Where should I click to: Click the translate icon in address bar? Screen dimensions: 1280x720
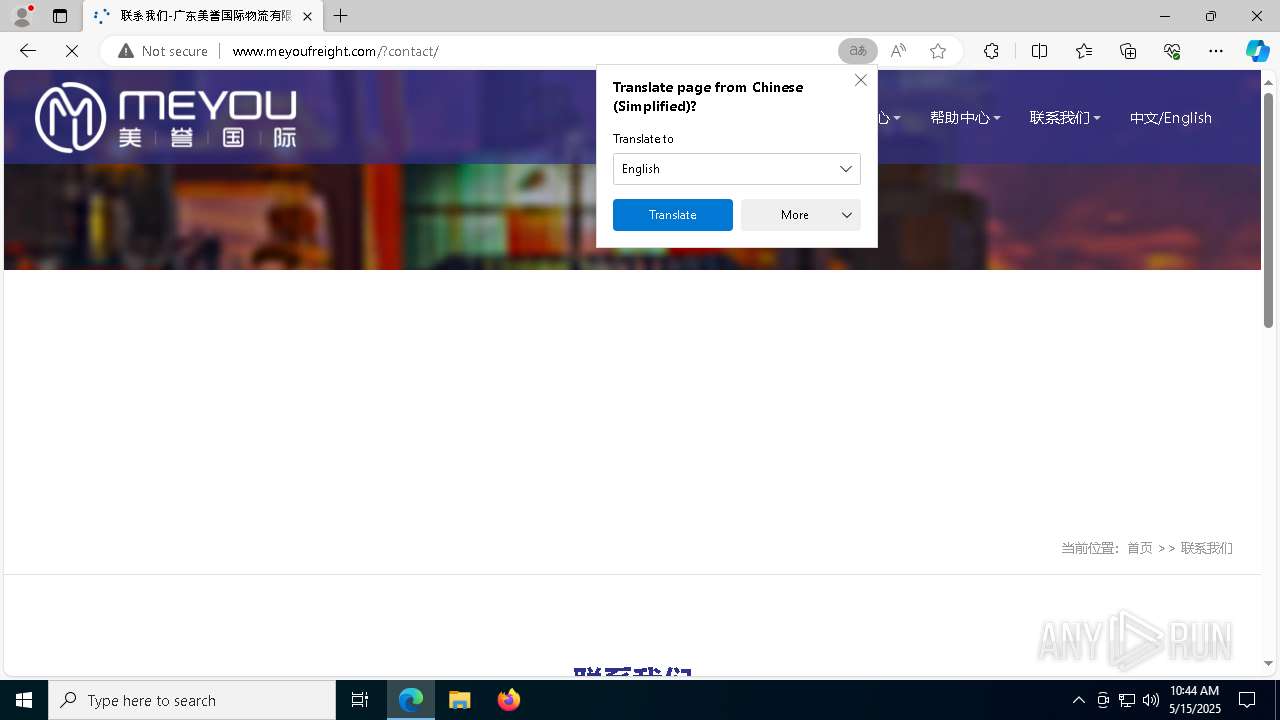858,51
